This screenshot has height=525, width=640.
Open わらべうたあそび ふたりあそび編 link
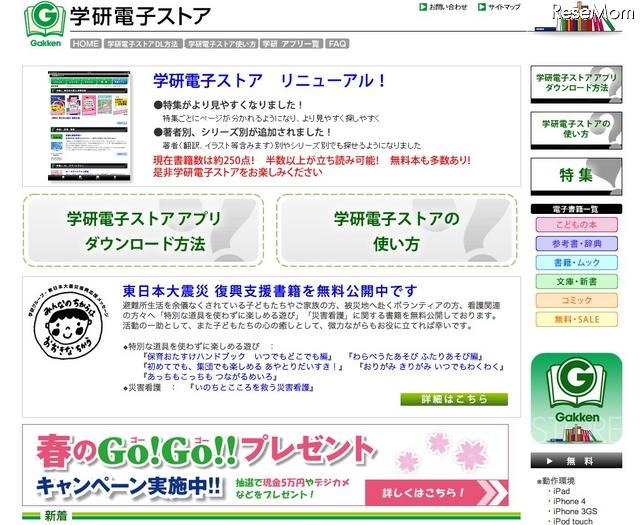415,356
